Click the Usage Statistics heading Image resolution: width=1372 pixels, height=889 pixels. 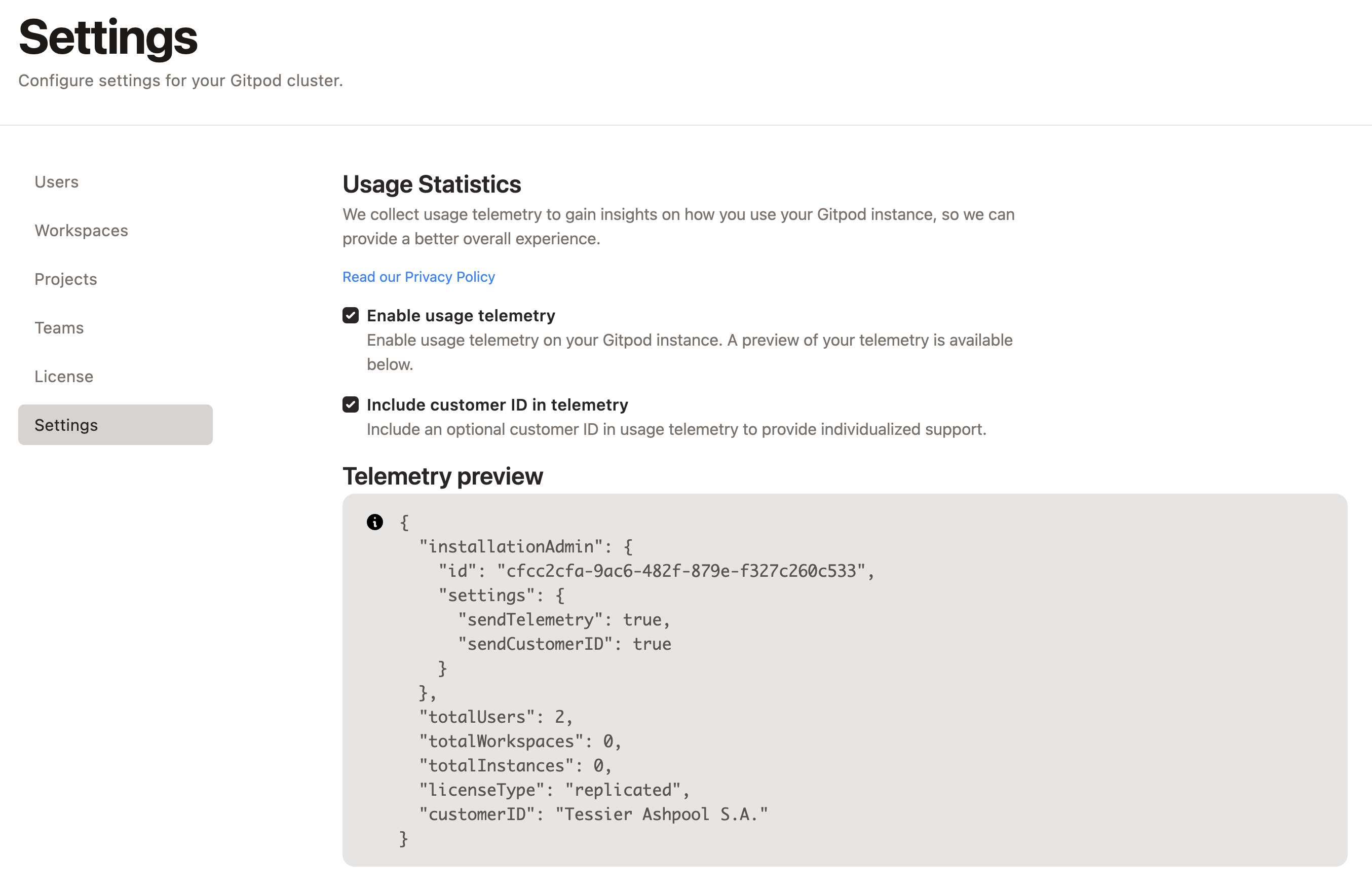tap(432, 184)
